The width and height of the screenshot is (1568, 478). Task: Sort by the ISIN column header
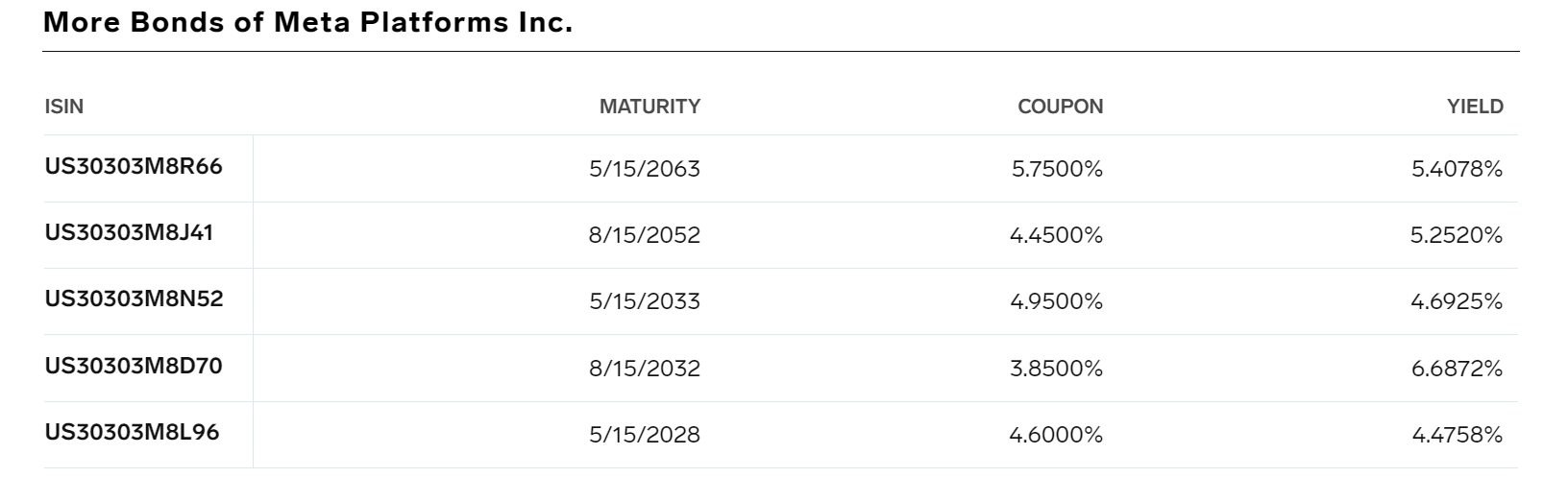[x=63, y=107]
